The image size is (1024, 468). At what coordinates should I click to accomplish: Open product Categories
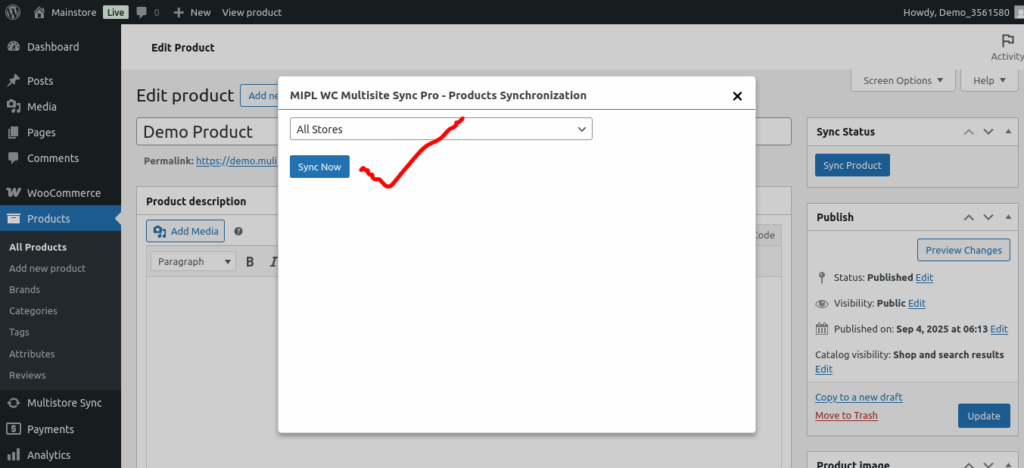(x=33, y=311)
